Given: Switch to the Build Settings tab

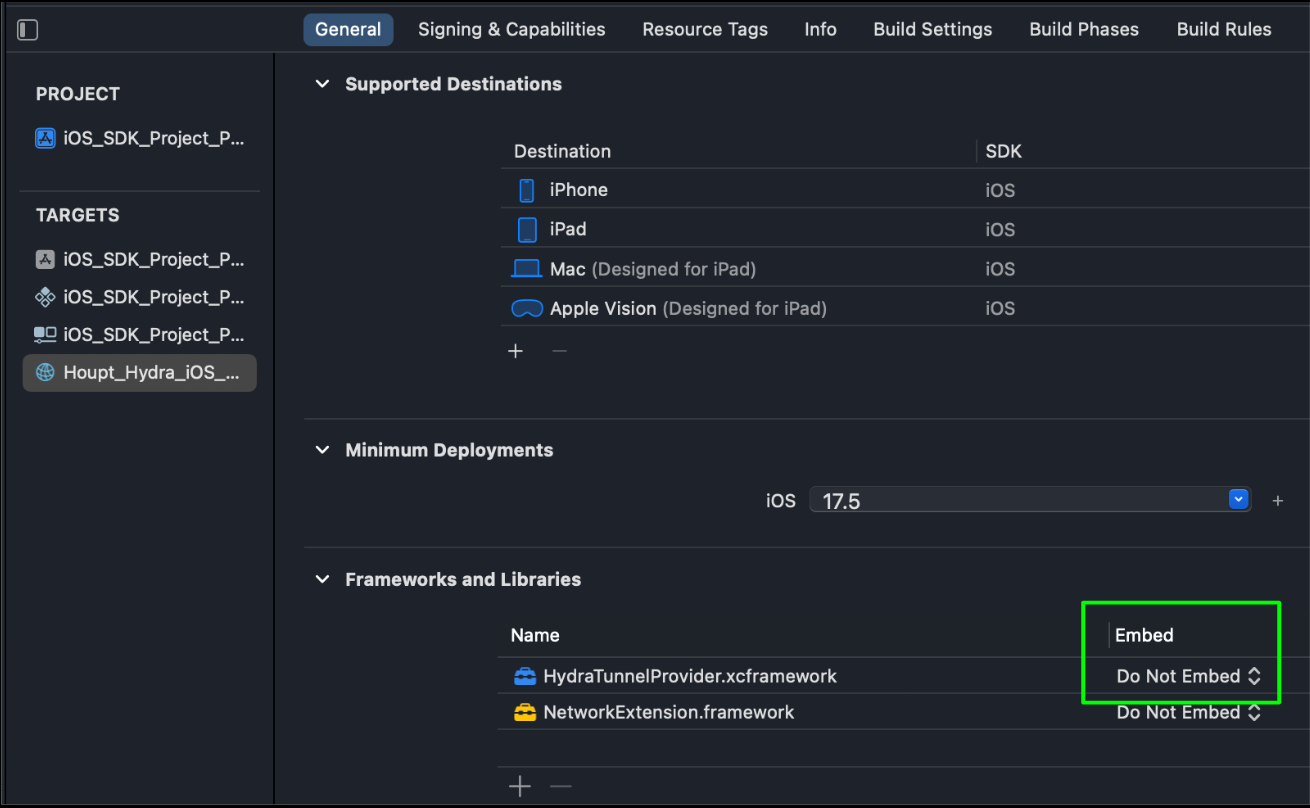Looking at the screenshot, I should tap(933, 30).
